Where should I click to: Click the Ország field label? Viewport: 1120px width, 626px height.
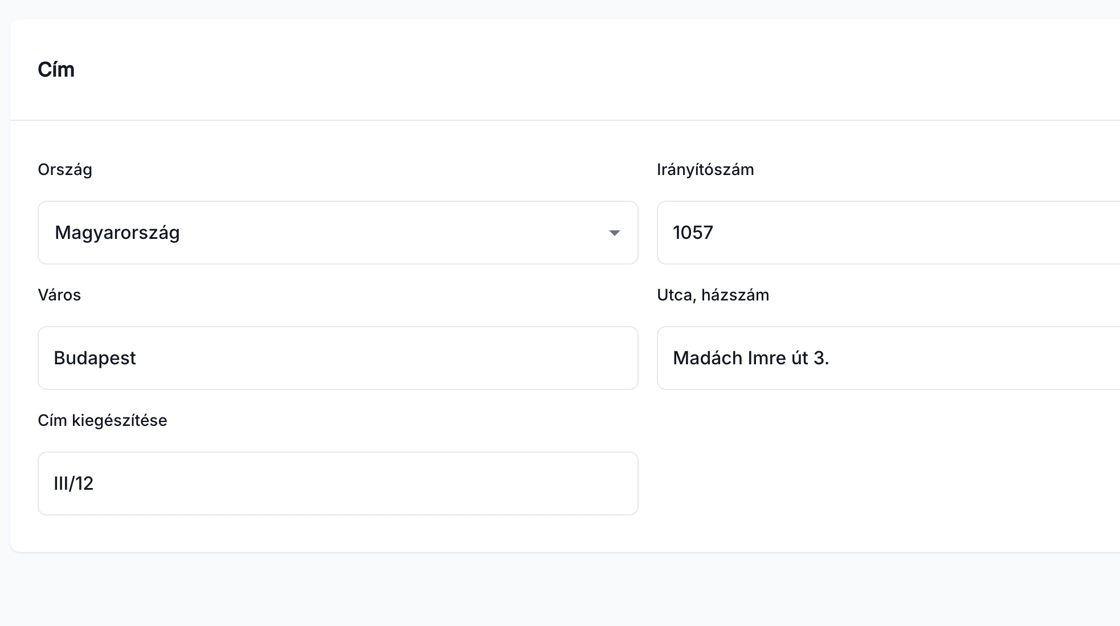pyautogui.click(x=65, y=170)
